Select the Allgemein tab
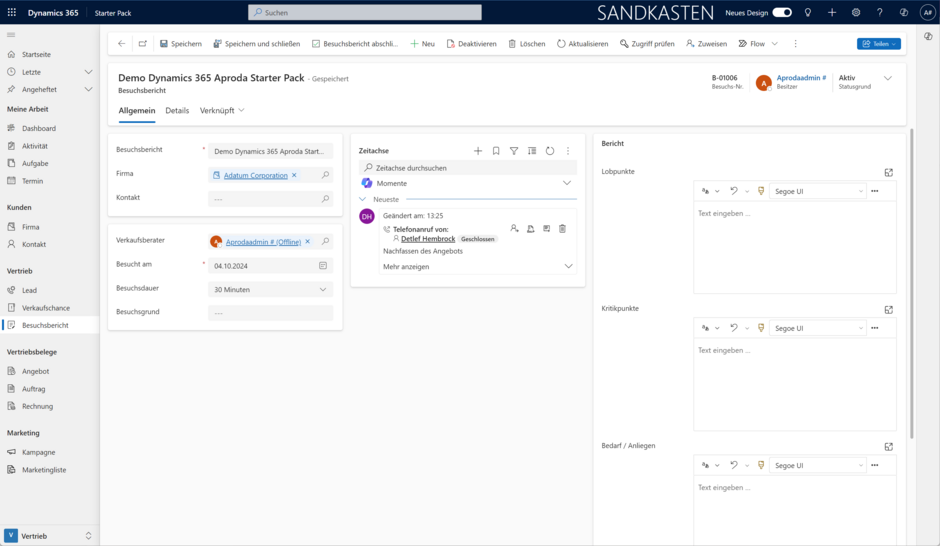 [137, 110]
